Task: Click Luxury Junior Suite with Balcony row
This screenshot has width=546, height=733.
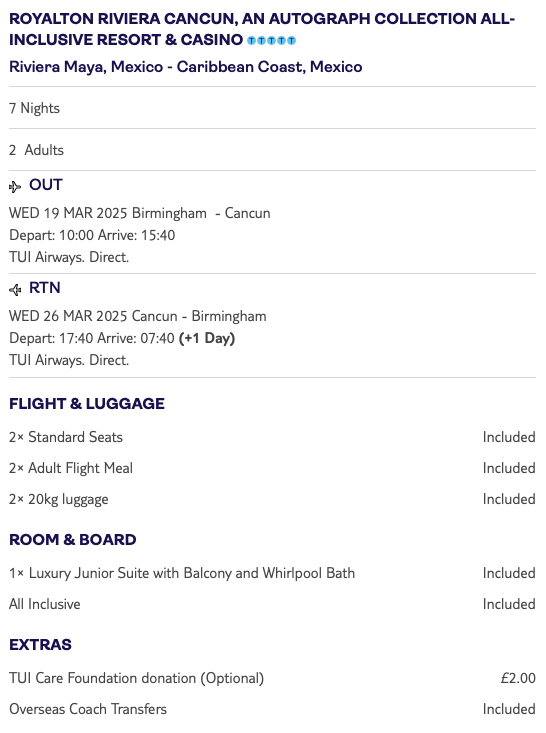Action: [x=272, y=573]
